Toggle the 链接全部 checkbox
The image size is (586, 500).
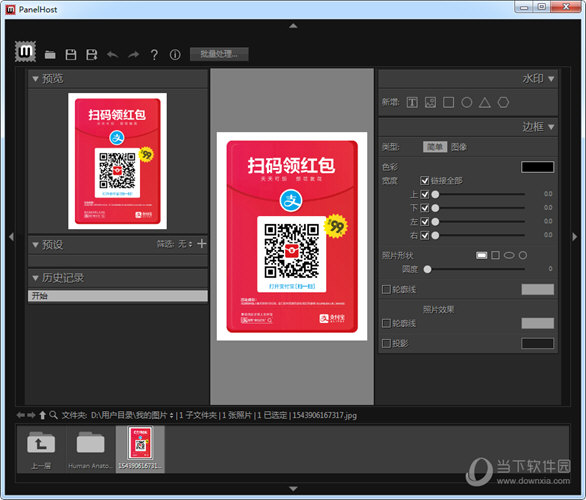pos(425,181)
